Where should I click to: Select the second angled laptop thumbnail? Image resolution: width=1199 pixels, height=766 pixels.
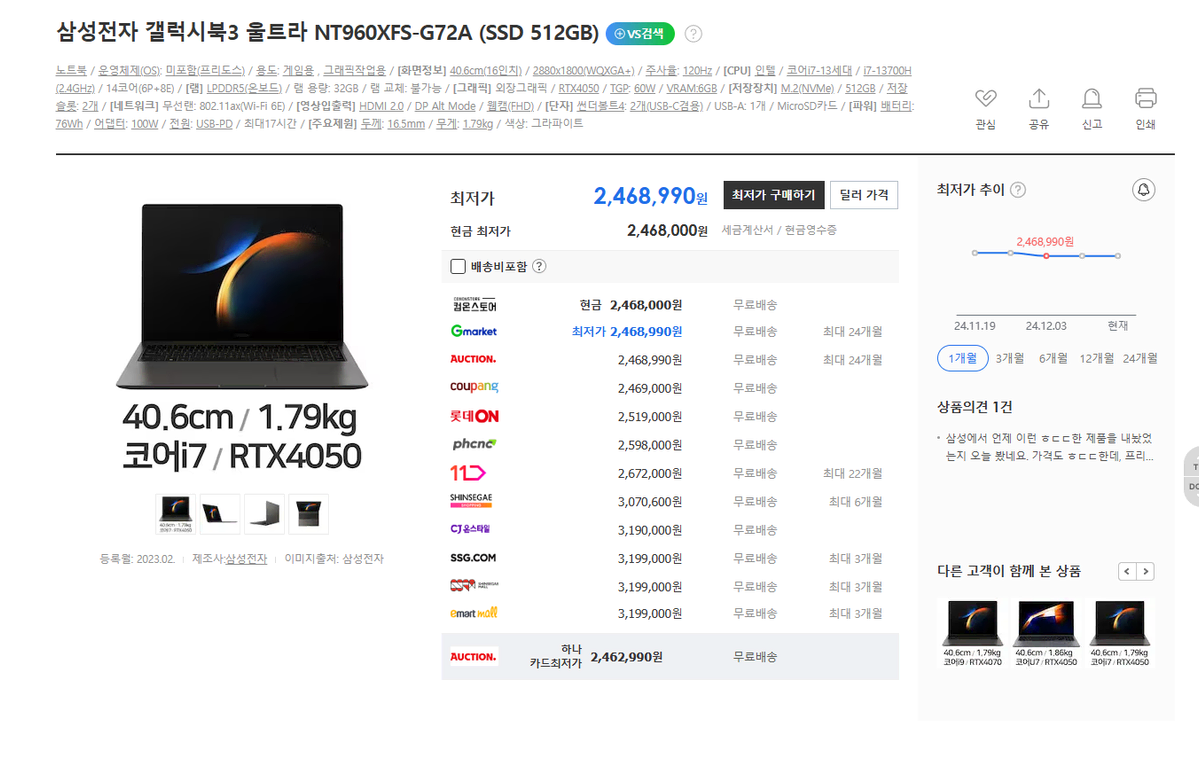[219, 513]
